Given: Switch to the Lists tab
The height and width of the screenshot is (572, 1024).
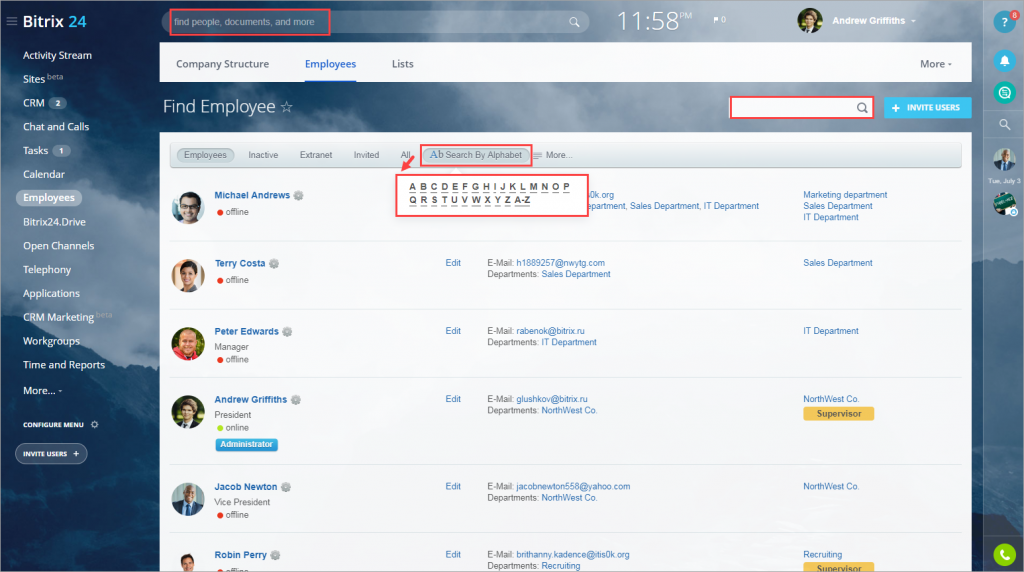Looking at the screenshot, I should click(x=402, y=64).
